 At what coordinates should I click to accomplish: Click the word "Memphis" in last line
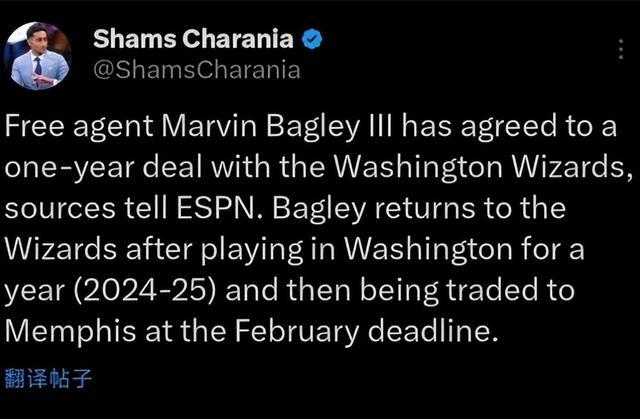coord(70,330)
